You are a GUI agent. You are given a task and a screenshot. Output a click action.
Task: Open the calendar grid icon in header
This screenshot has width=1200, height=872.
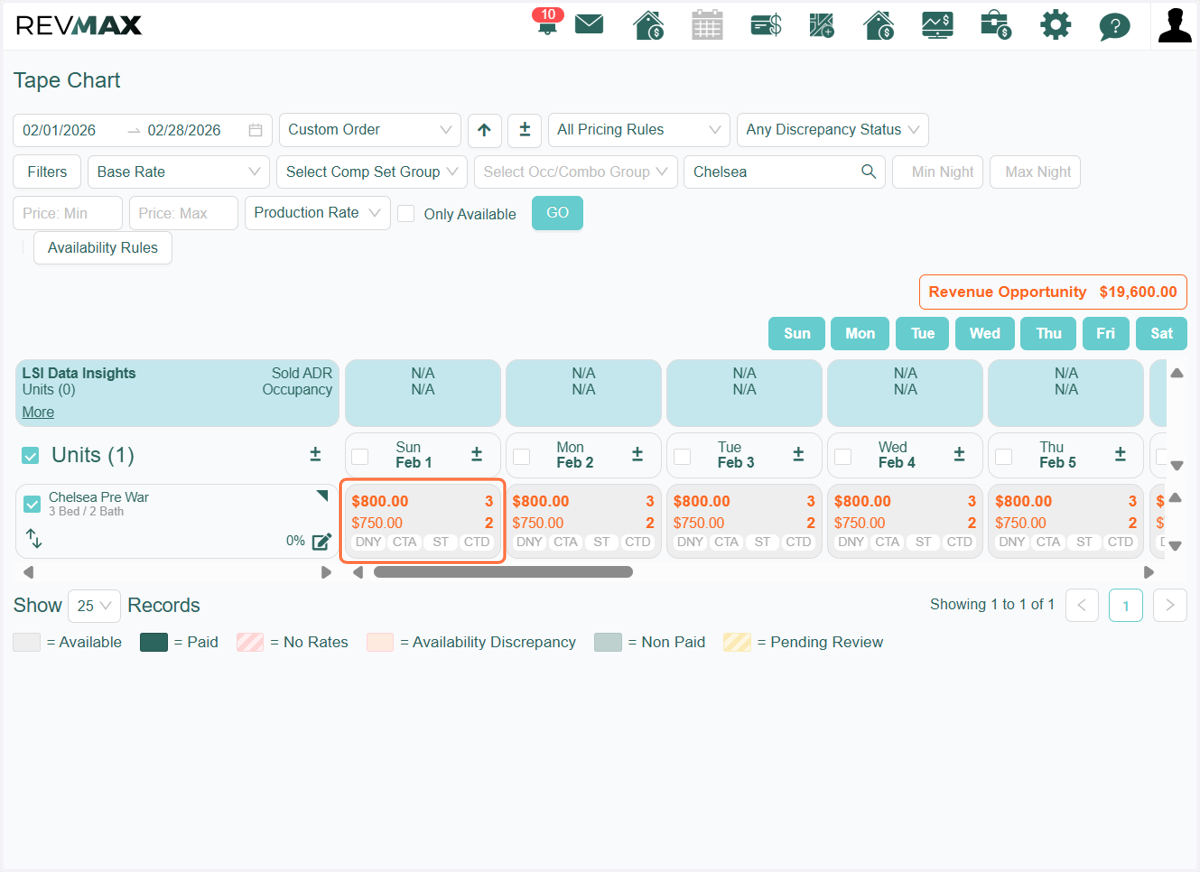tap(707, 25)
